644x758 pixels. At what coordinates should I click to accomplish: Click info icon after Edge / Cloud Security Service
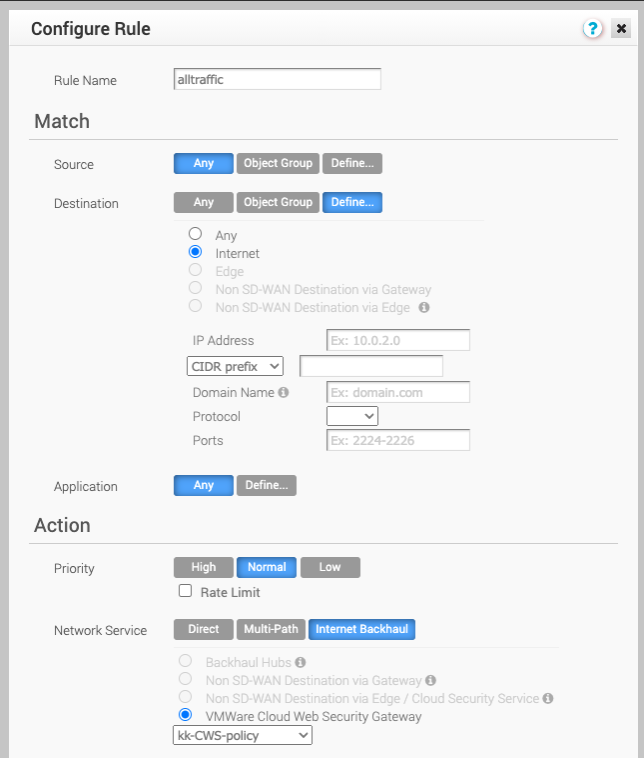click(x=548, y=698)
